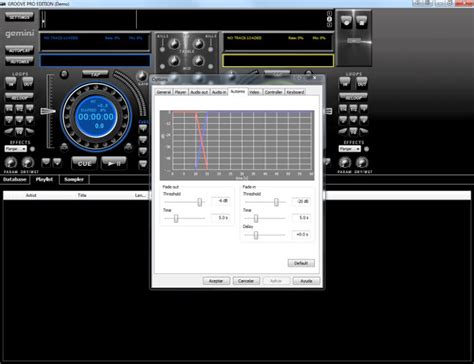Toggle the left deck effect on/off button
Screen dimensions: 474x364
point(32,149)
